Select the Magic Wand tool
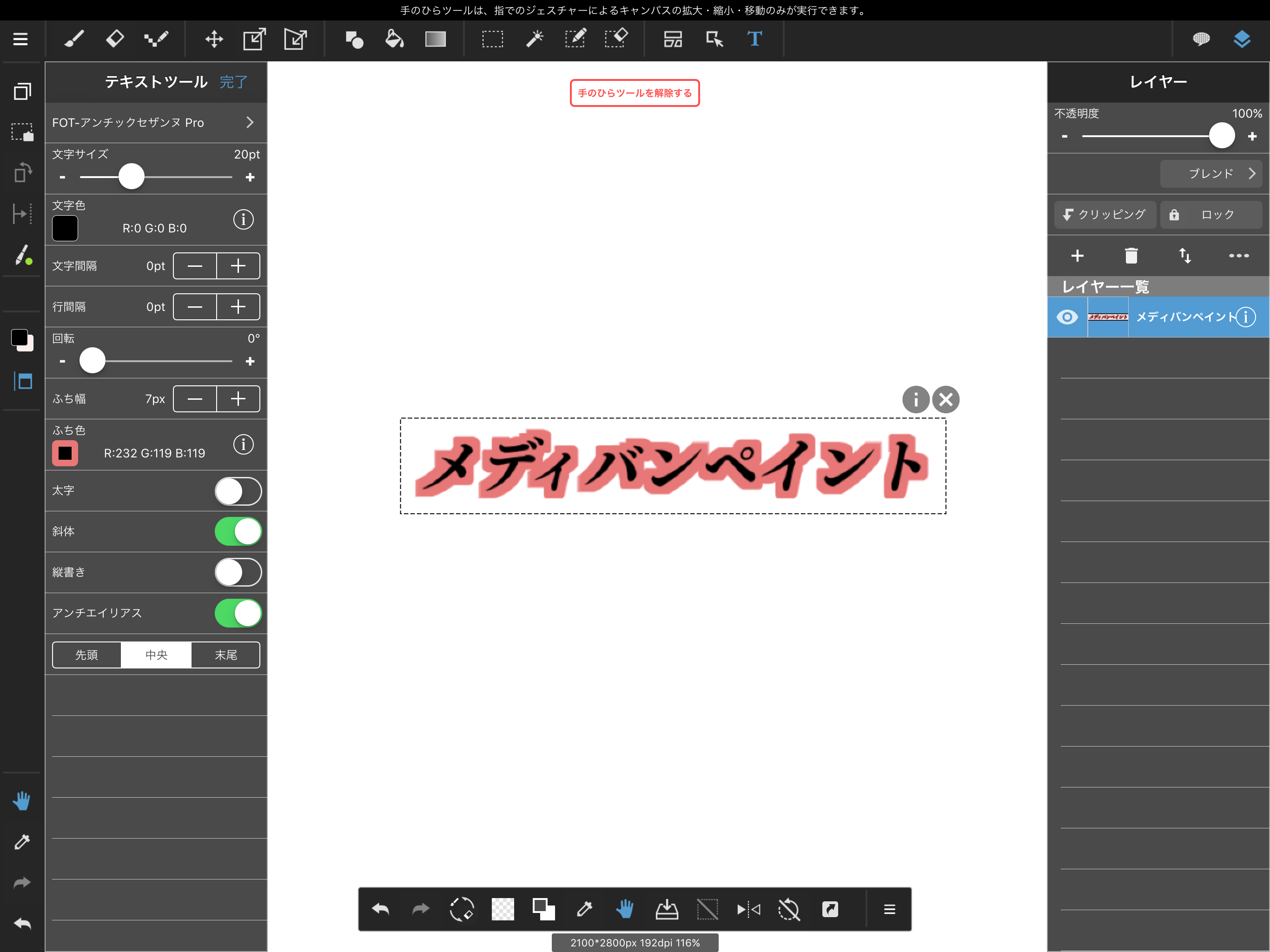Screen dimensions: 1270x952 [535, 39]
